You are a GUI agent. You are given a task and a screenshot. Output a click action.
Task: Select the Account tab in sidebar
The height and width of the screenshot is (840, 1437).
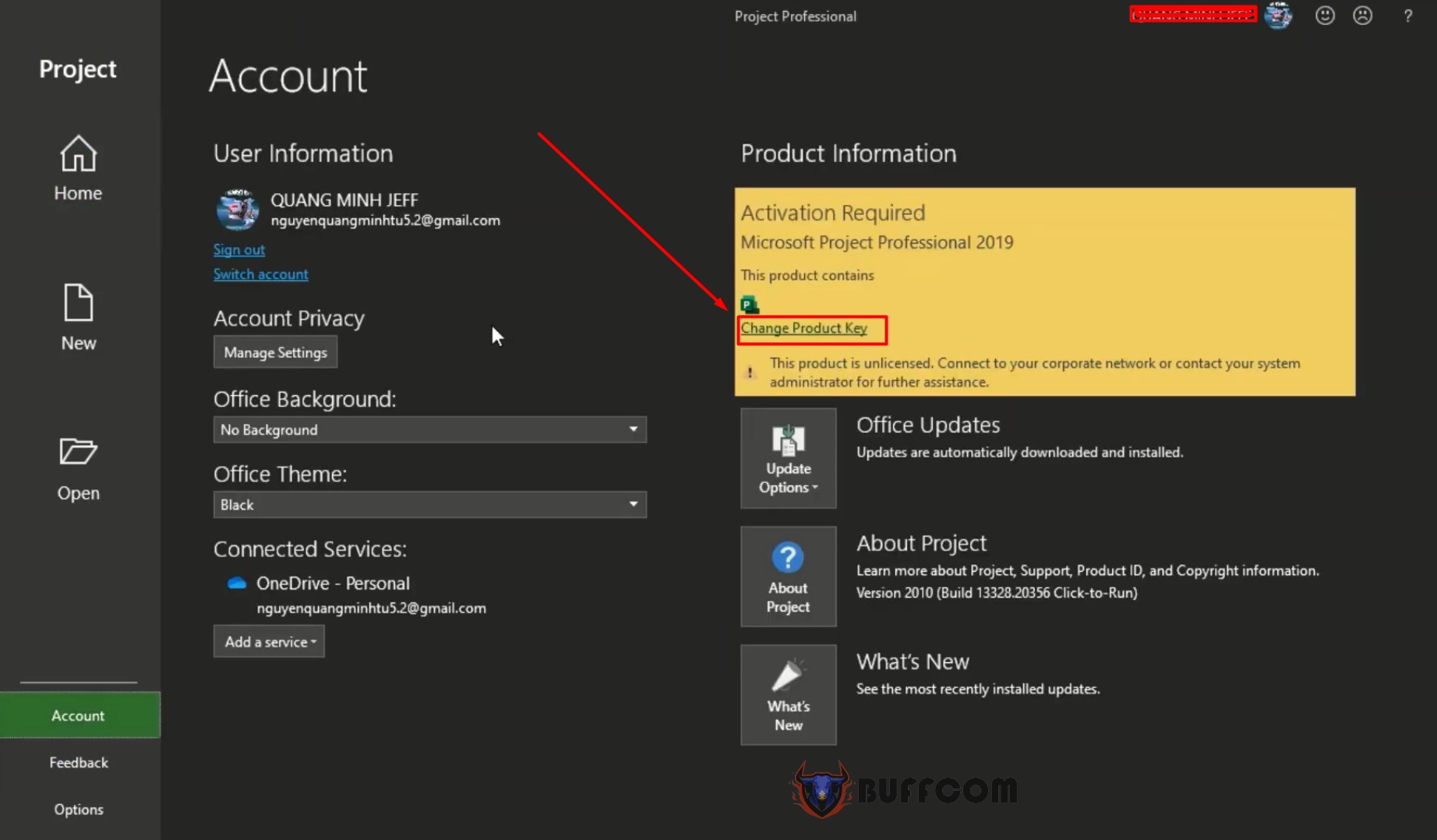79,715
